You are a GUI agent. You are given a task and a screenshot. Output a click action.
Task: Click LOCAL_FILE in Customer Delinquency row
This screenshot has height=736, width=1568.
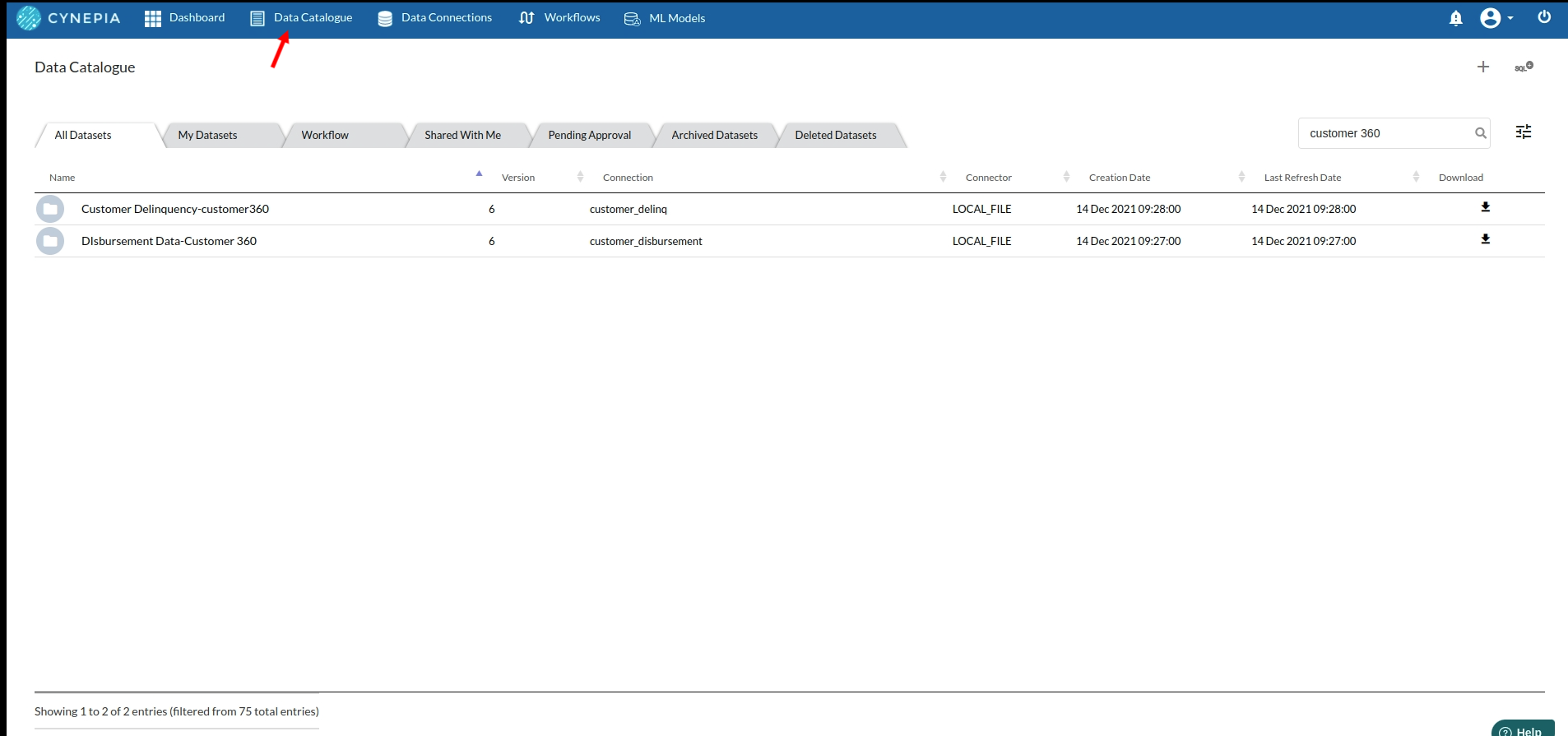981,209
